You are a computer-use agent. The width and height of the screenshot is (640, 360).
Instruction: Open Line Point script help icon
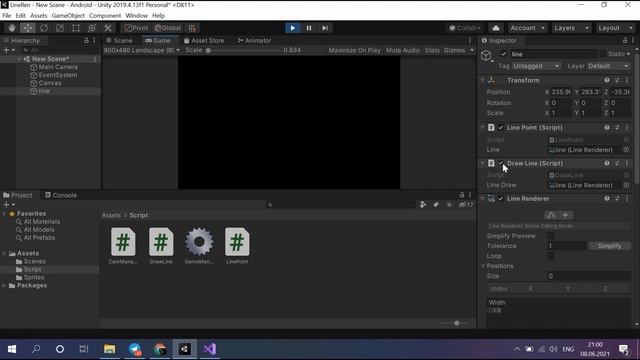pos(607,127)
